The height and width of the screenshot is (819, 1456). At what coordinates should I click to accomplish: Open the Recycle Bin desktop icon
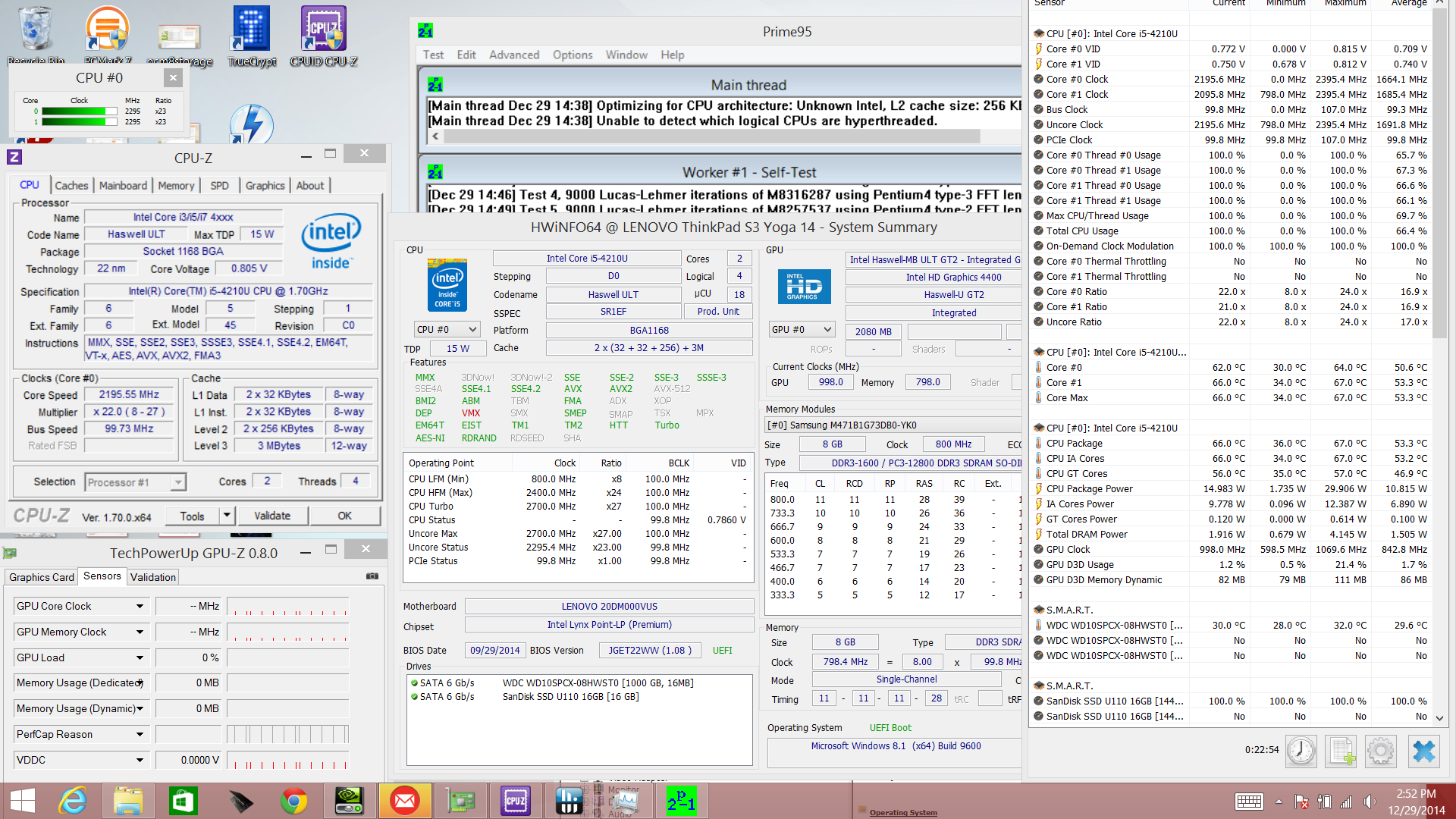point(35,34)
